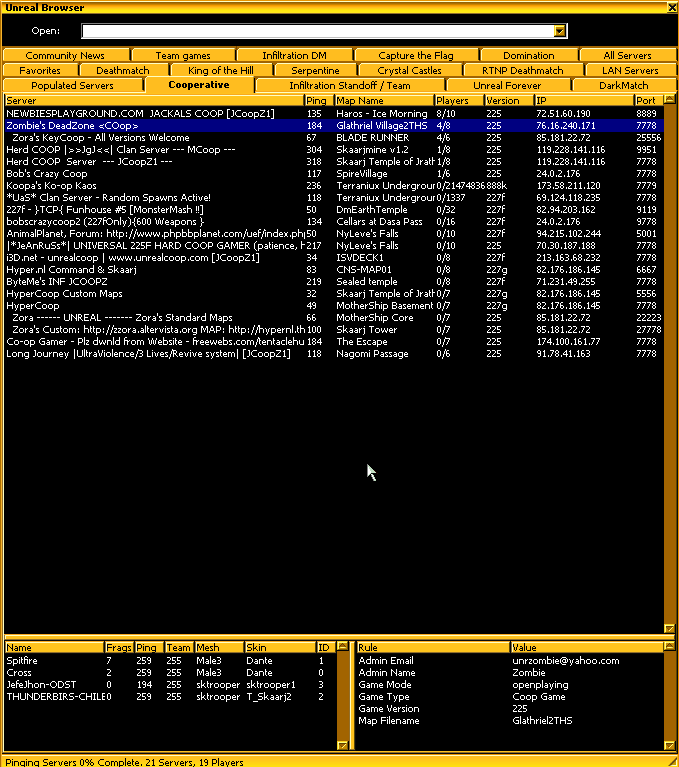Click the server list scroll-down arrow

tap(670, 628)
